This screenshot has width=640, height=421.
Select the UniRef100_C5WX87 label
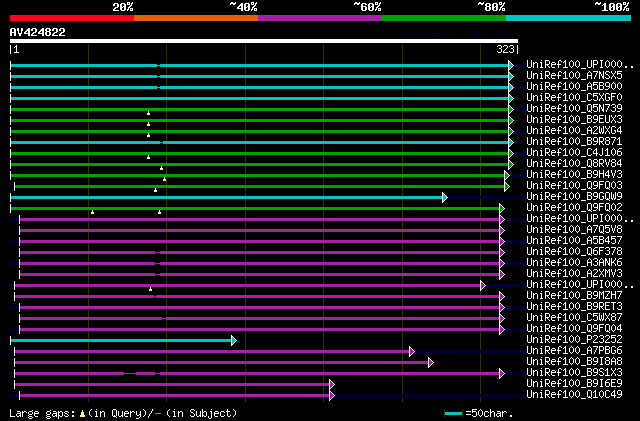pyautogui.click(x=574, y=318)
